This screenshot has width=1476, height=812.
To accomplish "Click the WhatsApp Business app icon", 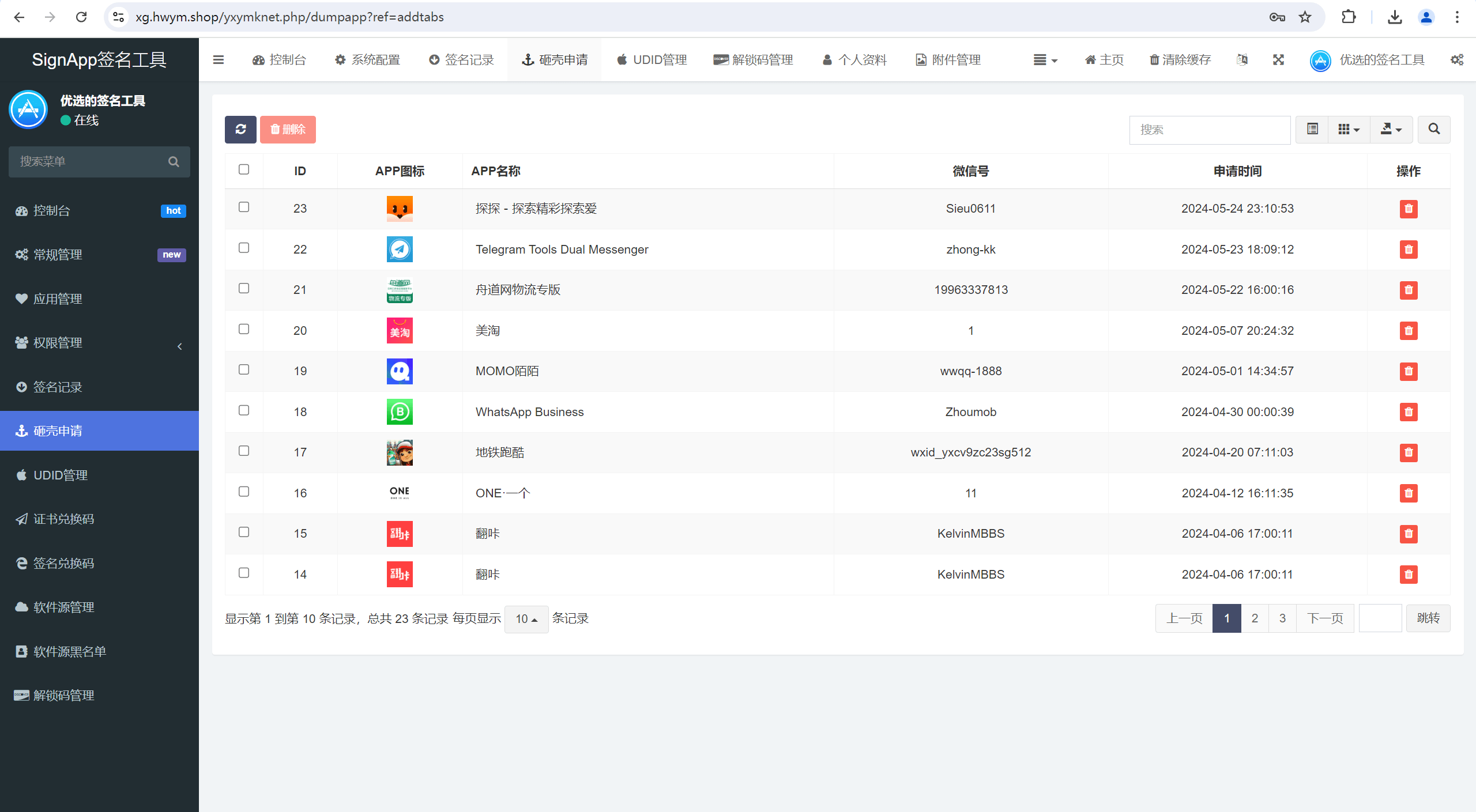I will (400, 412).
